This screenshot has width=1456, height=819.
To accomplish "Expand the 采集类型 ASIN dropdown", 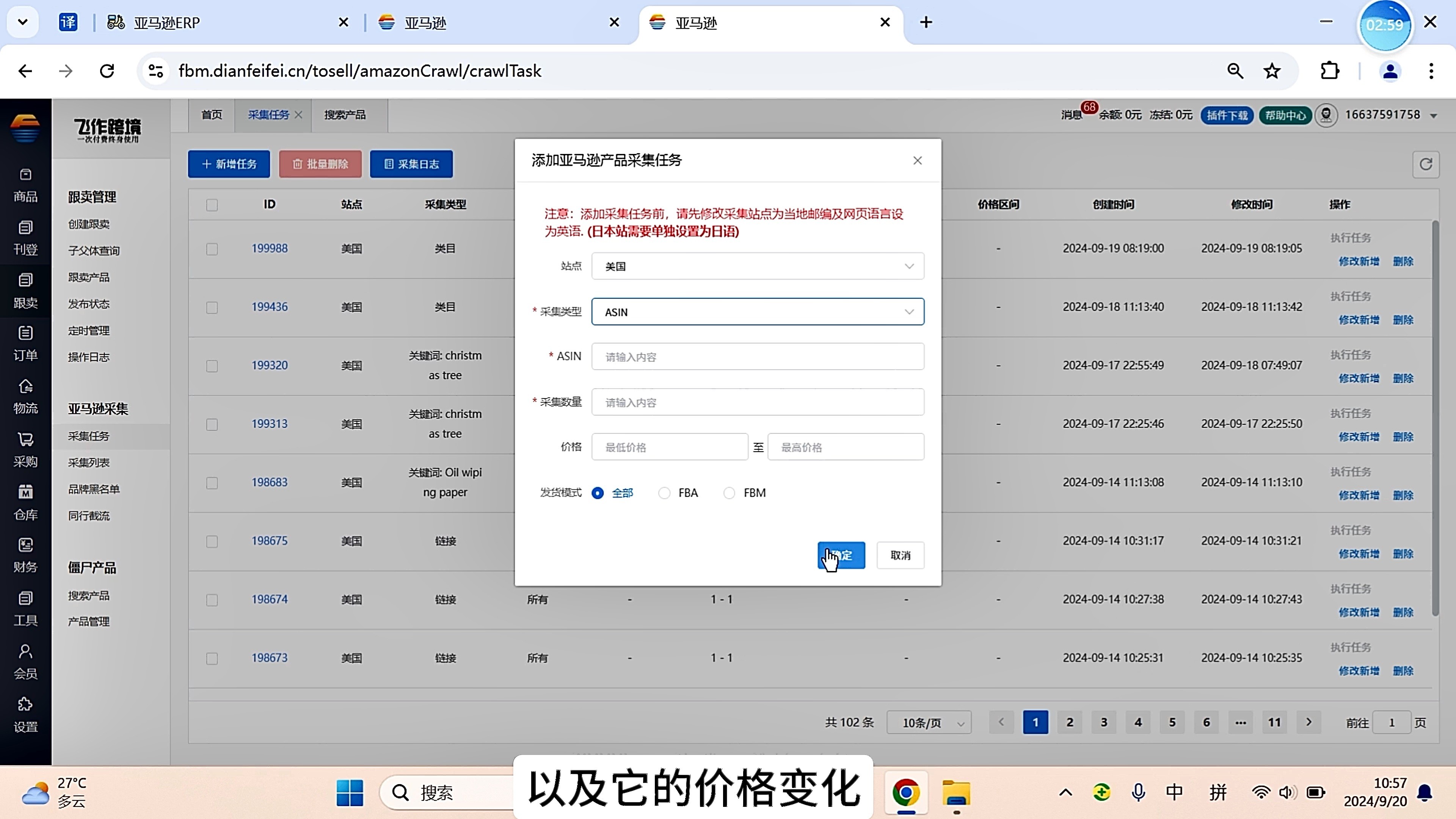I will point(758,311).
